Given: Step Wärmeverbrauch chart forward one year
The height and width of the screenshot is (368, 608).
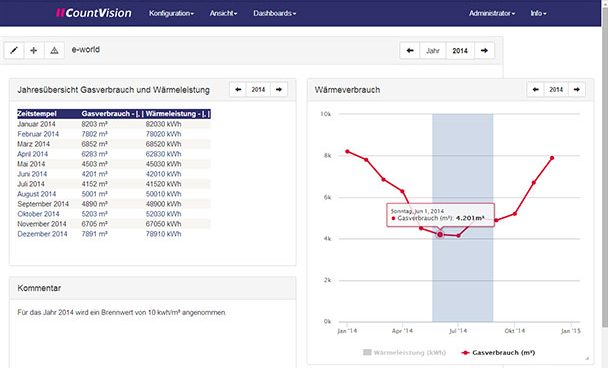Looking at the screenshot, I should click(x=577, y=90).
